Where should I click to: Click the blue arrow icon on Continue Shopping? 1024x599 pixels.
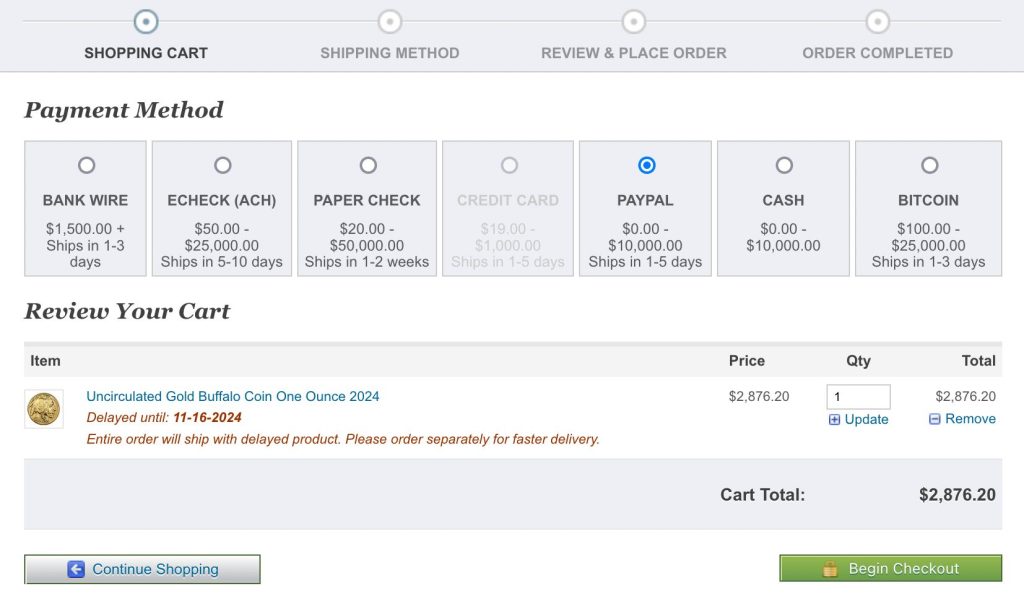click(76, 569)
